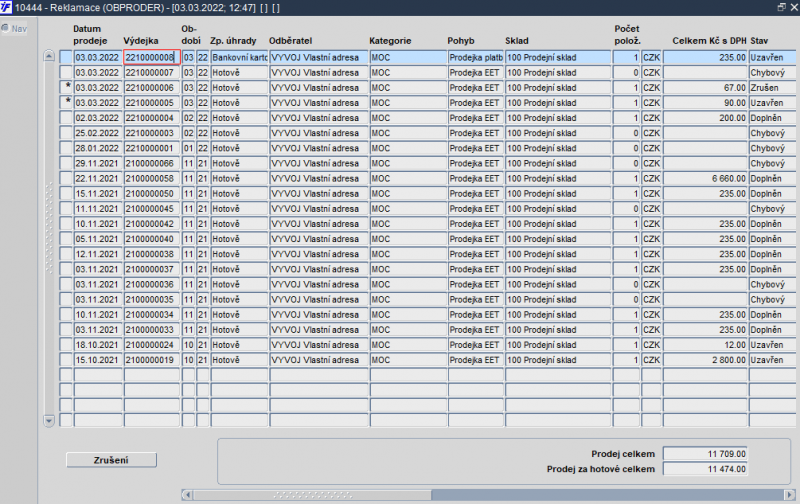Click Výdejka 2210000001 cell
This screenshot has height=504, width=800.
click(152, 148)
